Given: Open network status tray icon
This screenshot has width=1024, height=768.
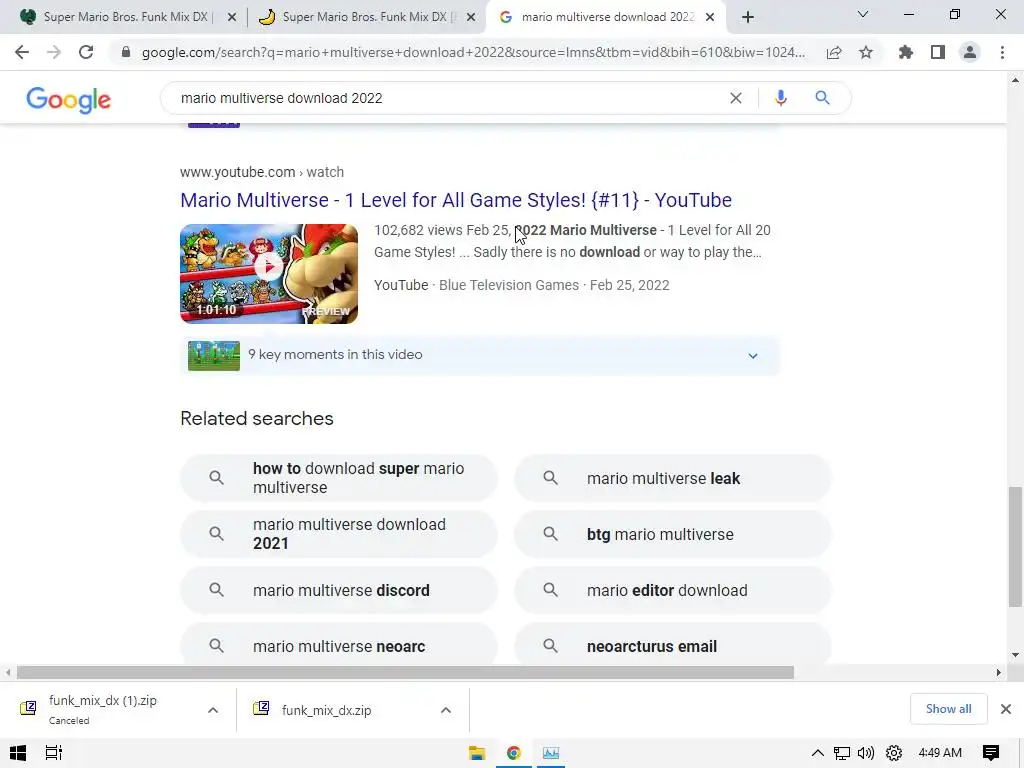Looking at the screenshot, I should point(842,753).
